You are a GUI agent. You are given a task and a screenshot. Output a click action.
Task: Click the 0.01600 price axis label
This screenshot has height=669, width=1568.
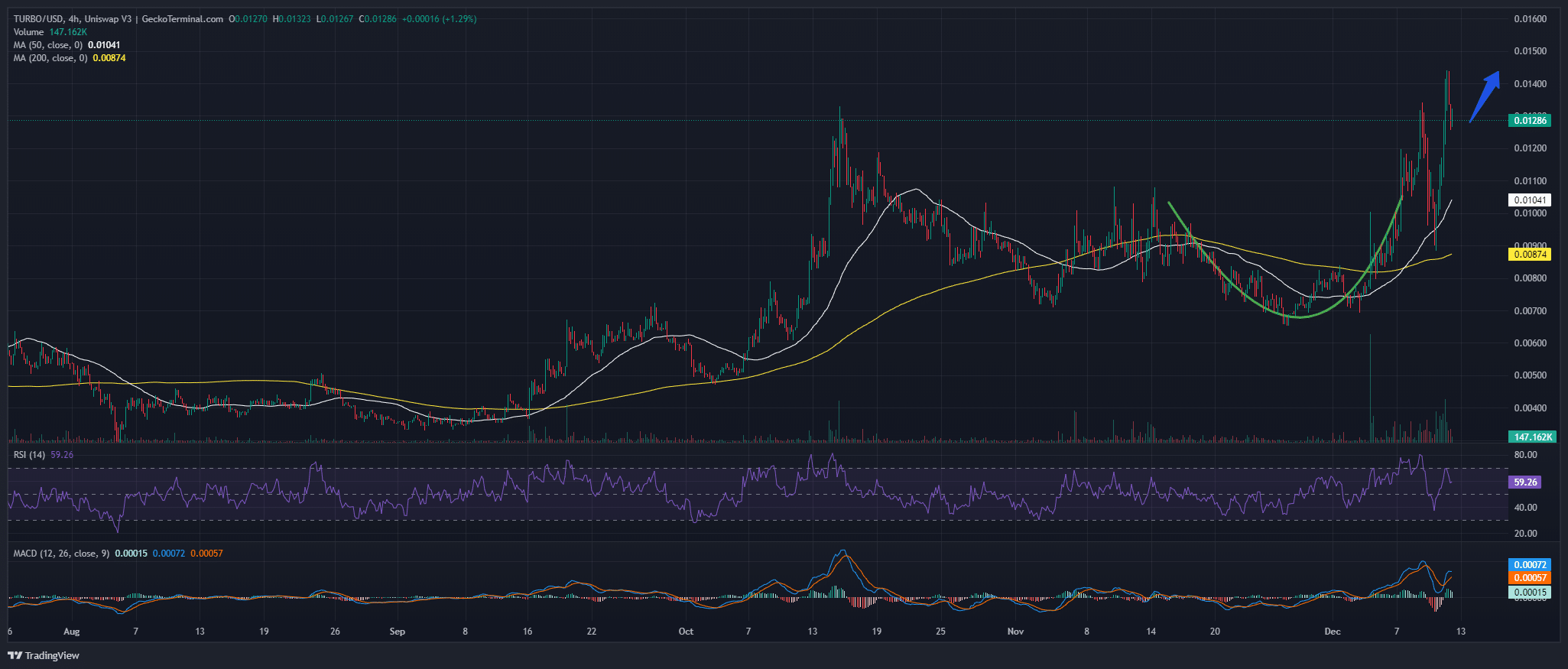[x=1530, y=19]
